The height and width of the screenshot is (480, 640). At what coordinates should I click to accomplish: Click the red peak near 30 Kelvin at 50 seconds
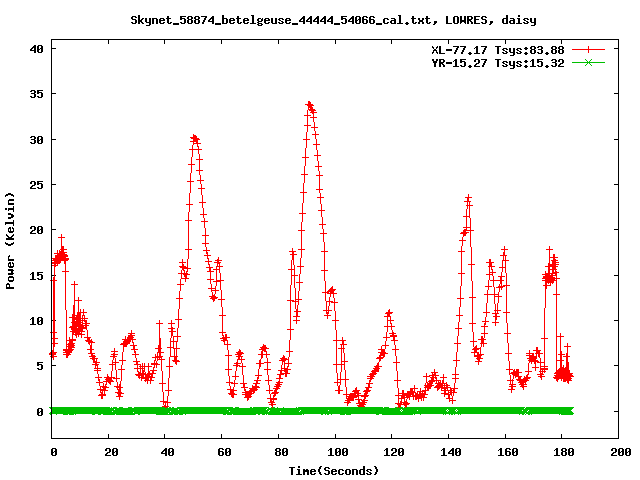195,138
